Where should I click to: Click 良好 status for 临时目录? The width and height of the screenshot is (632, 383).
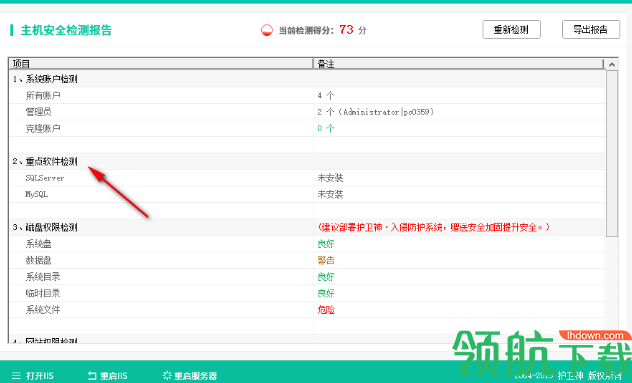click(326, 293)
